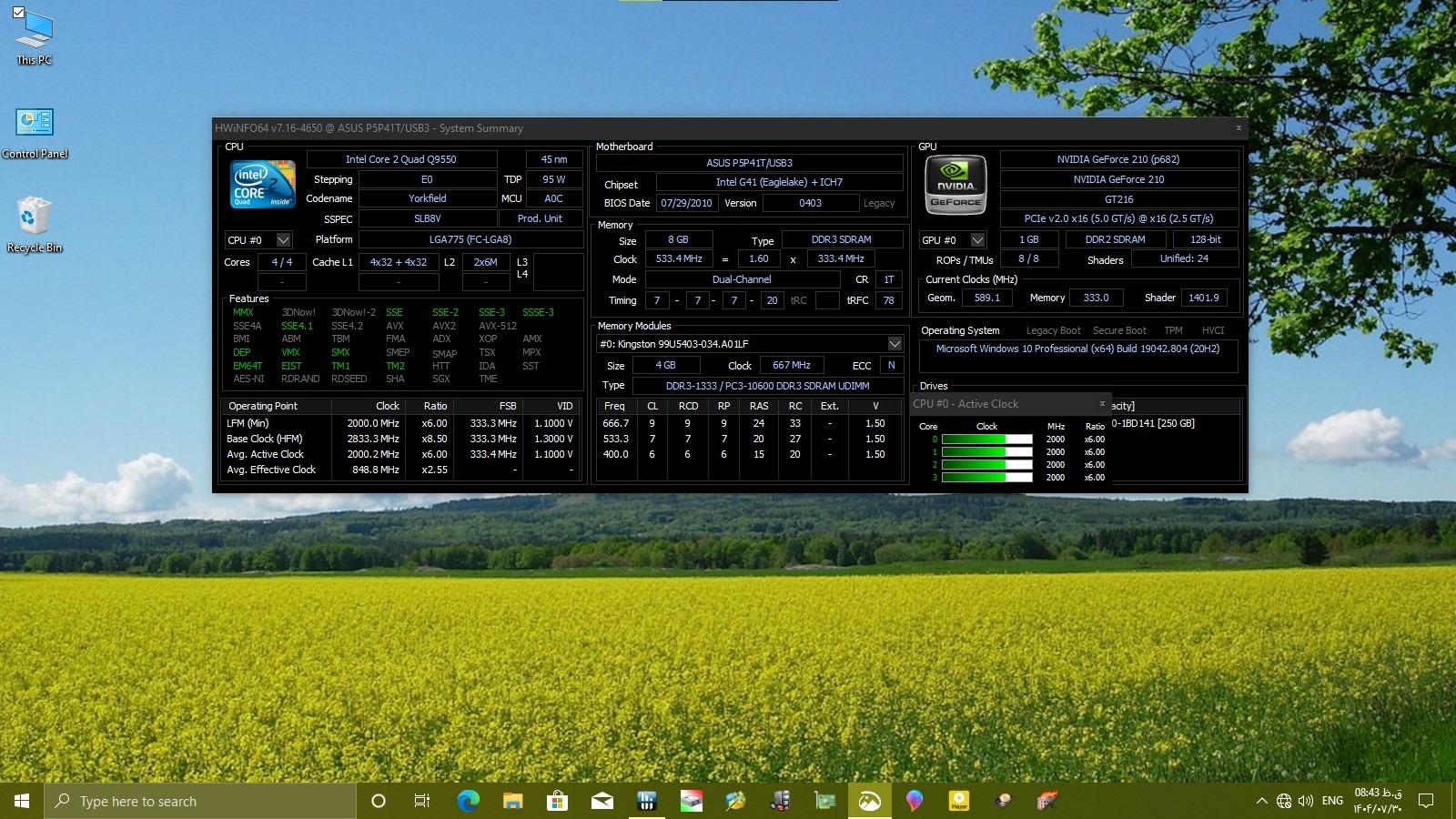Click the NVIDIA GeForce logo

pyautogui.click(x=955, y=185)
